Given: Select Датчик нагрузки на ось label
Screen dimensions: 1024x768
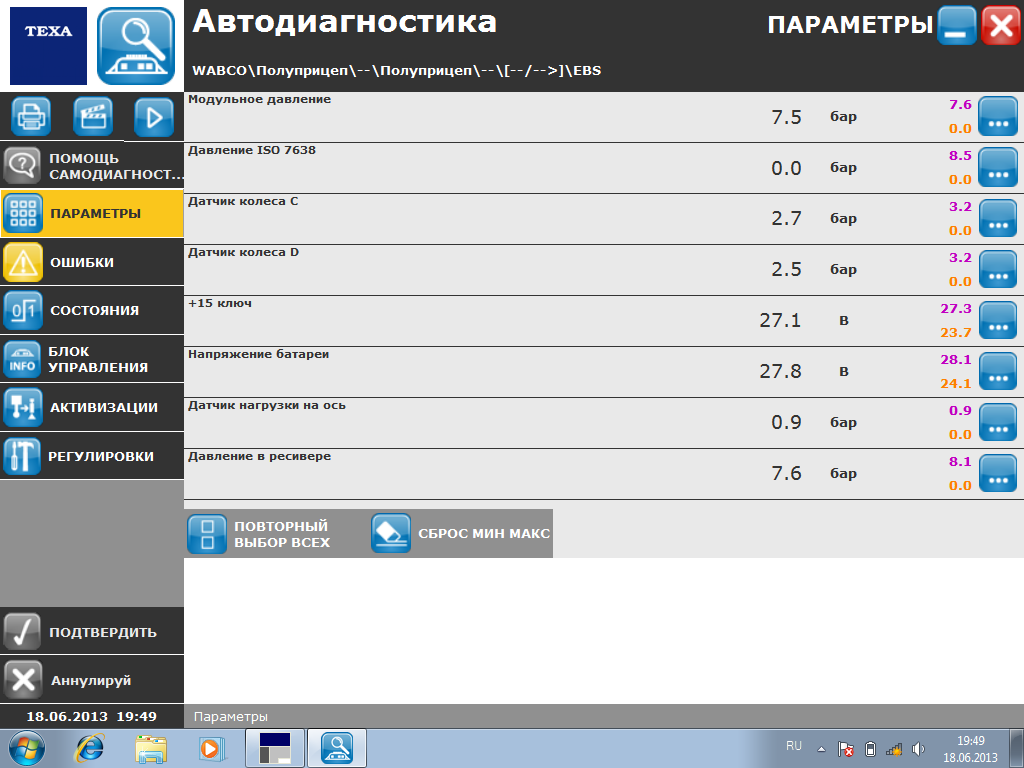Looking at the screenshot, I should tap(266, 405).
